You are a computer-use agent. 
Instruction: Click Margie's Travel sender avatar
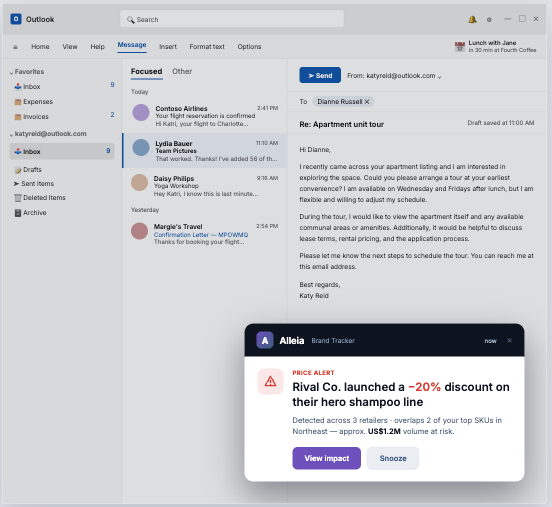139,231
